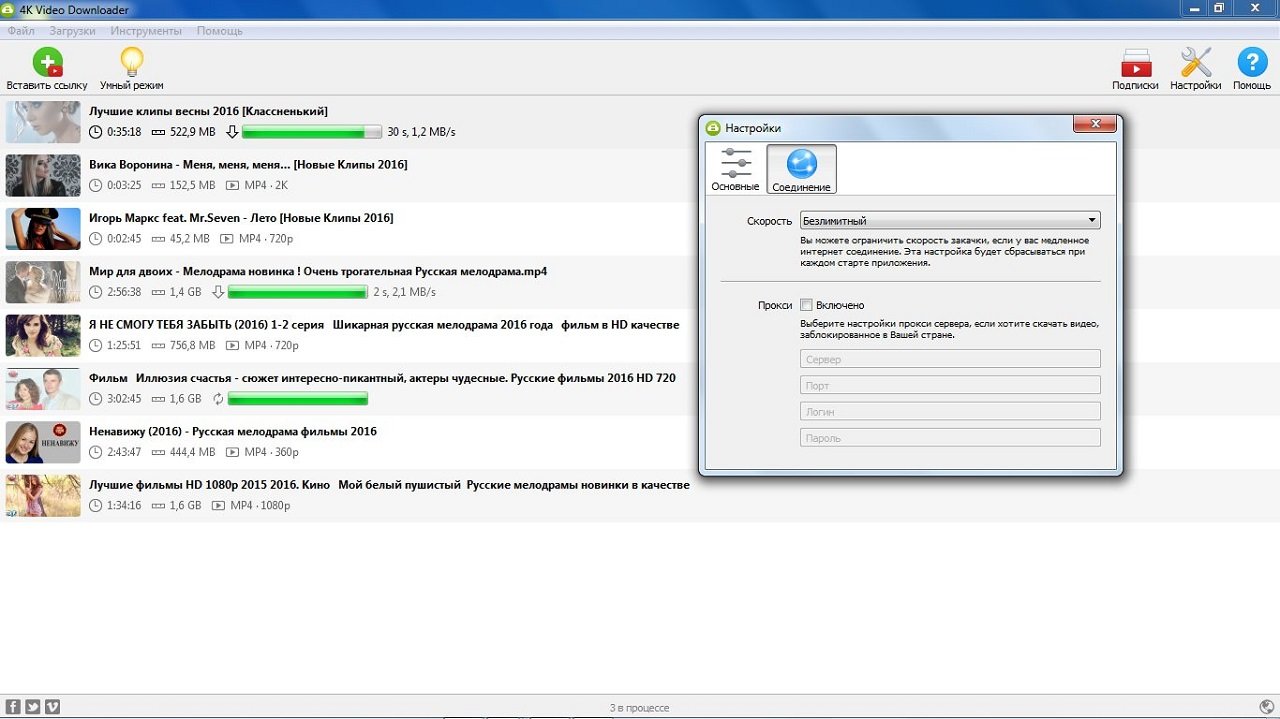Enable the proxy Включено checkbox
Screen dimensions: 1280x719
pos(806,305)
